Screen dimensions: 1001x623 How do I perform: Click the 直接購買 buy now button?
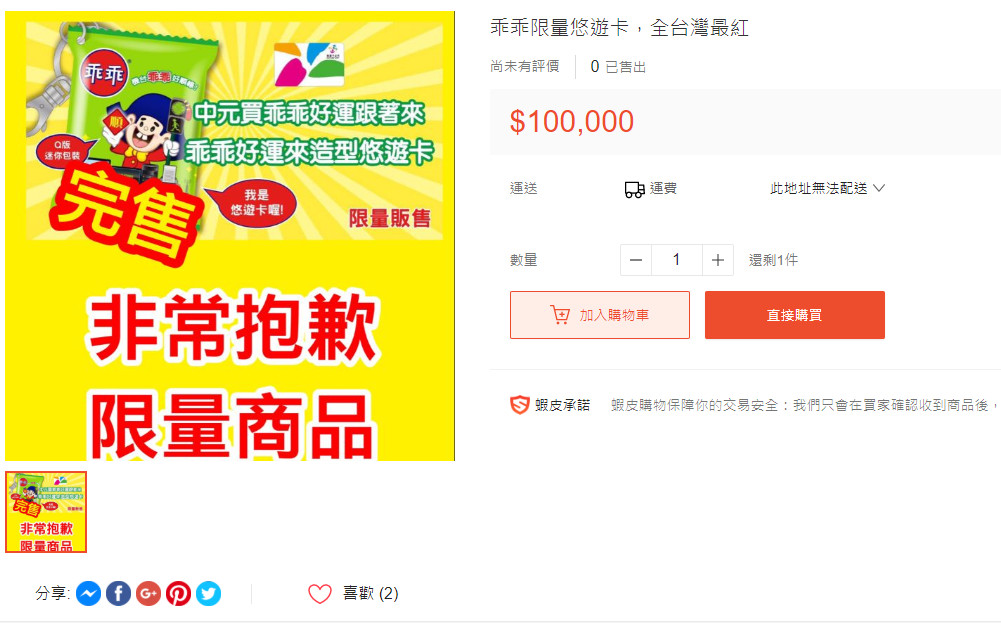tap(795, 315)
